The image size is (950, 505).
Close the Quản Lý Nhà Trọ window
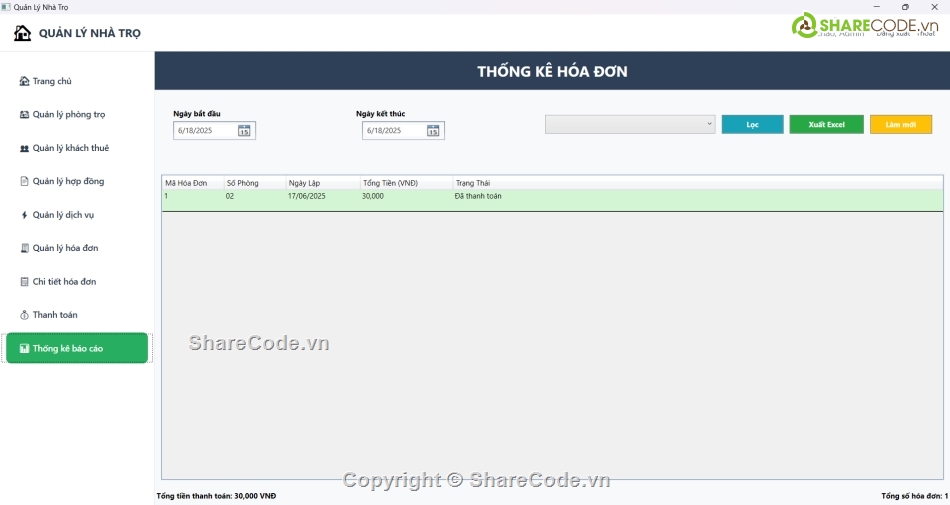pos(934,7)
